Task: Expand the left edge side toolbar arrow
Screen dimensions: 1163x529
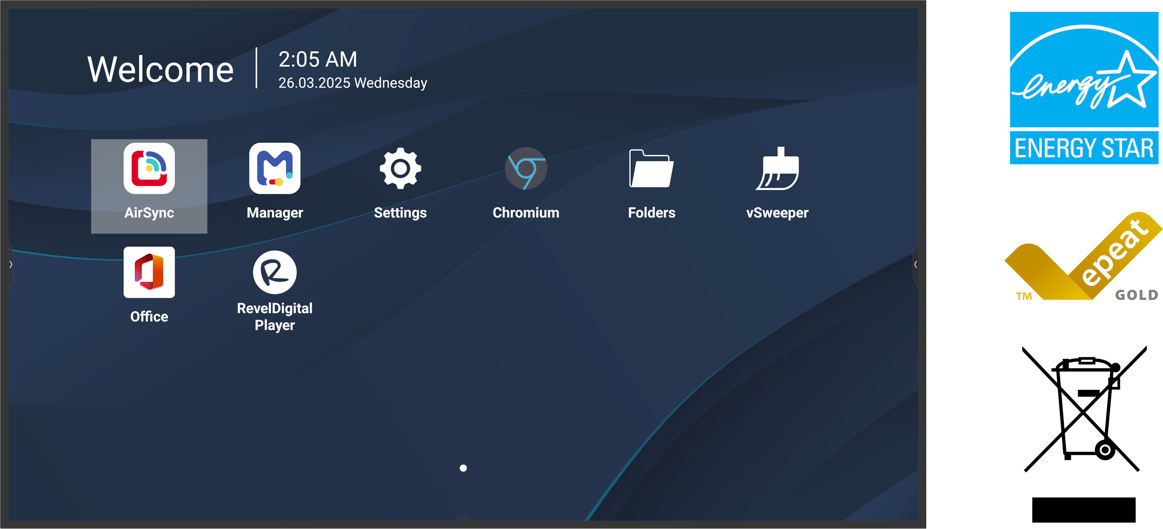Action: (x=11, y=265)
